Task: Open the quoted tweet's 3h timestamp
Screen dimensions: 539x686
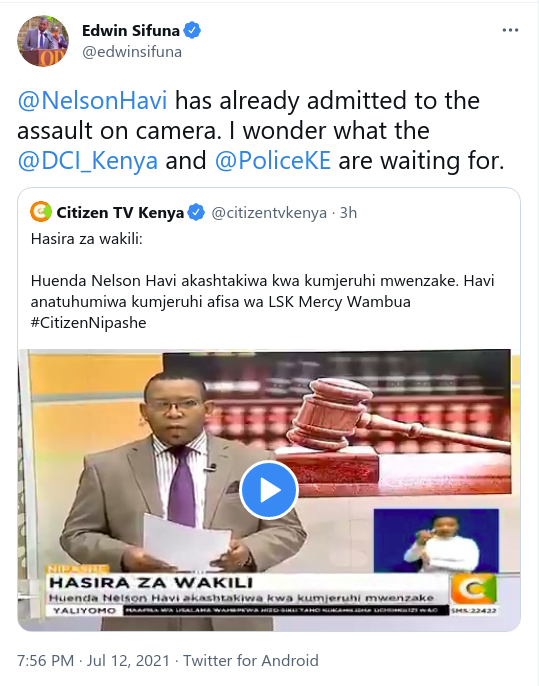Action: (x=348, y=213)
